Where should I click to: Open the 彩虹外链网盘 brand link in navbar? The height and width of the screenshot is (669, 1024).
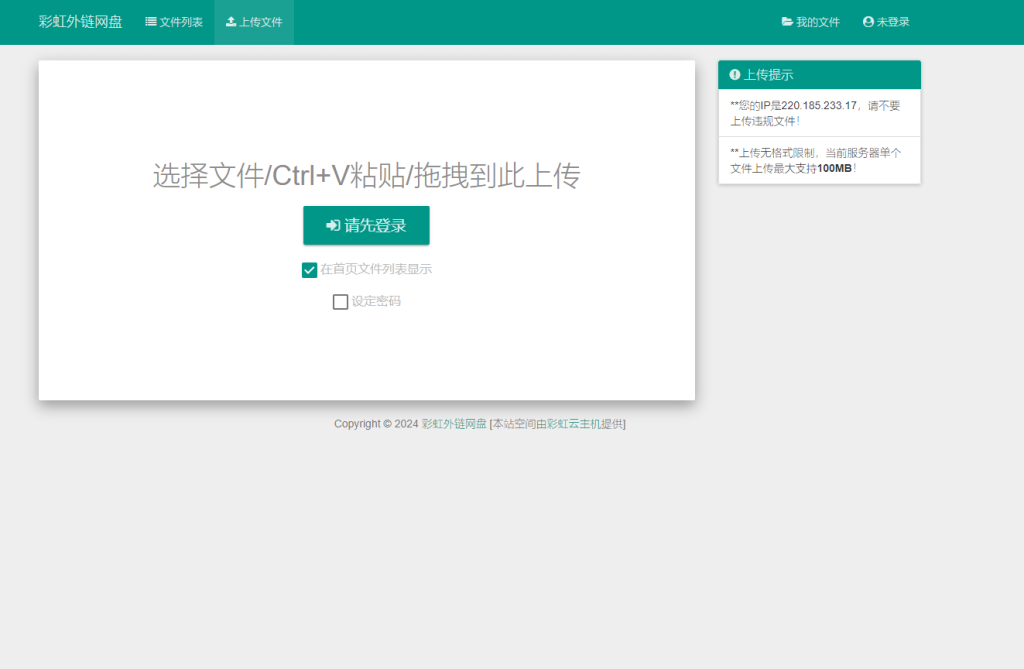click(x=80, y=22)
